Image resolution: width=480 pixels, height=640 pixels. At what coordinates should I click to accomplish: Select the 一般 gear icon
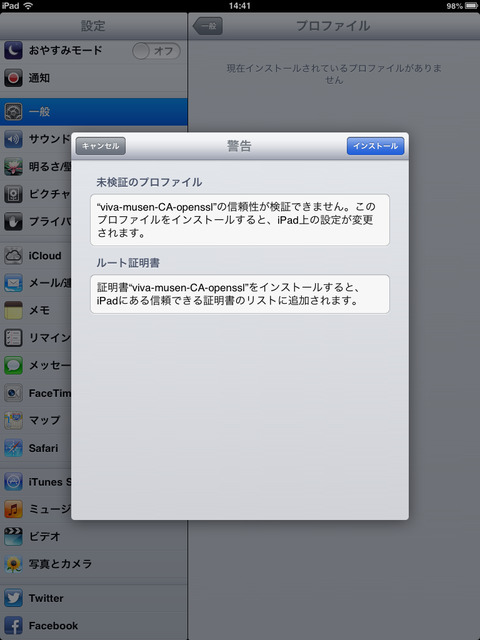13,111
